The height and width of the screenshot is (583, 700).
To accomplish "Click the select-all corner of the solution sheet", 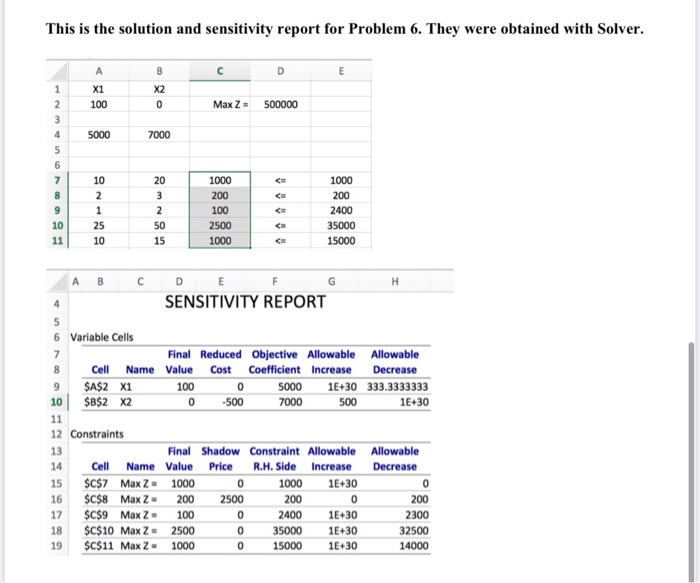I will (x=57, y=71).
